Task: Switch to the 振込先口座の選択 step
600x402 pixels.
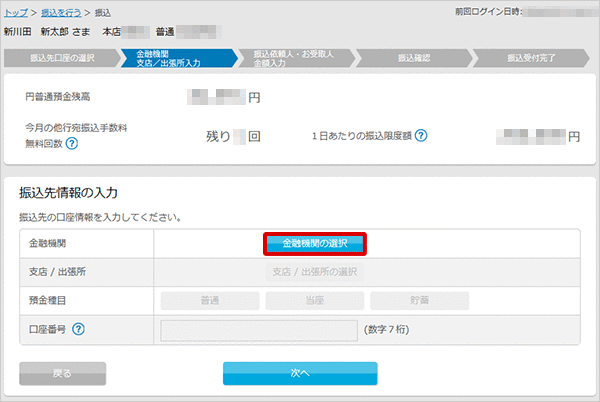Action: 62,58
